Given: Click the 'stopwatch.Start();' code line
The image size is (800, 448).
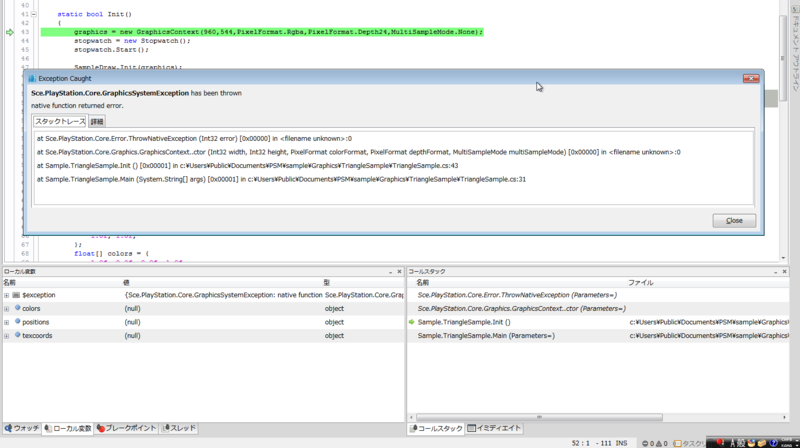Looking at the screenshot, I should coord(111,50).
